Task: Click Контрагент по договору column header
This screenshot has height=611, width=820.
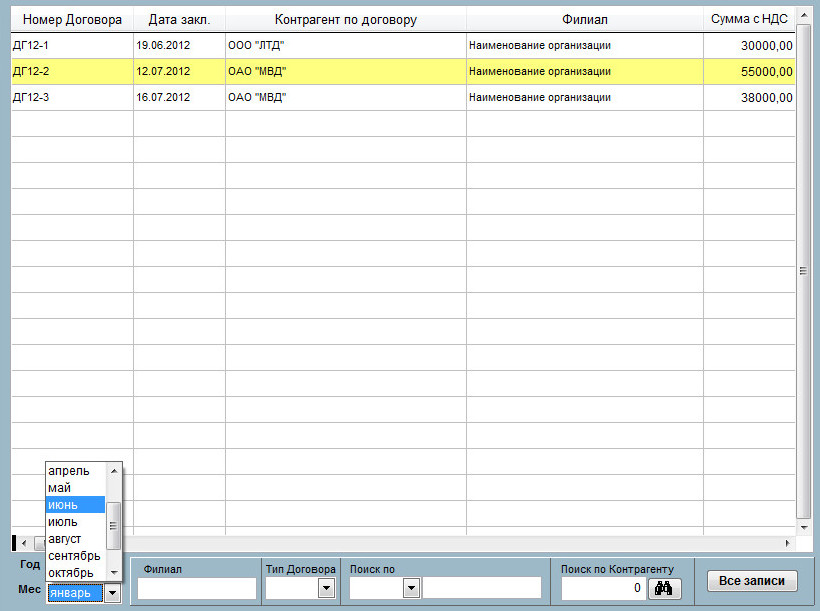Action: [346, 20]
